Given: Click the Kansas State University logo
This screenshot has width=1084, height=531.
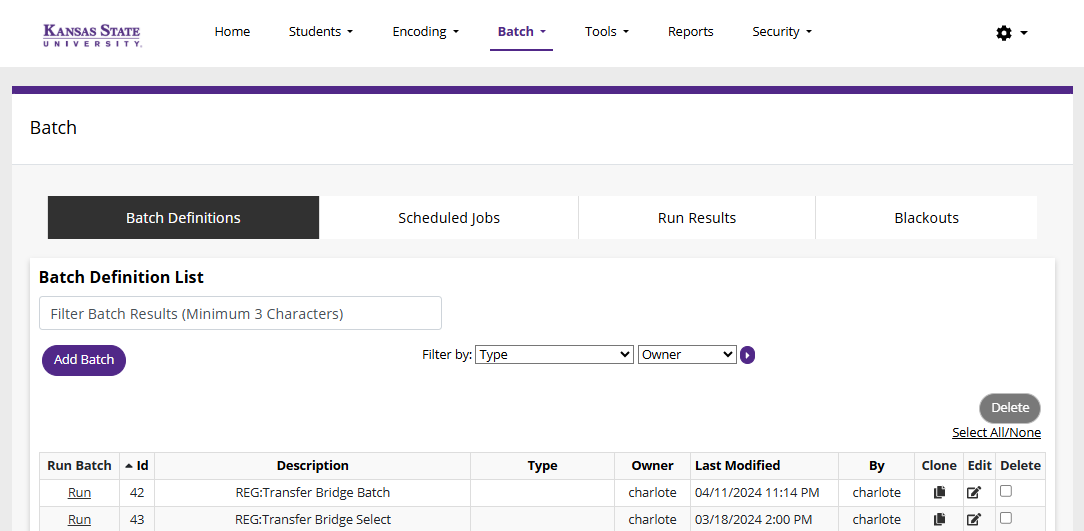Looking at the screenshot, I should (x=93, y=34).
